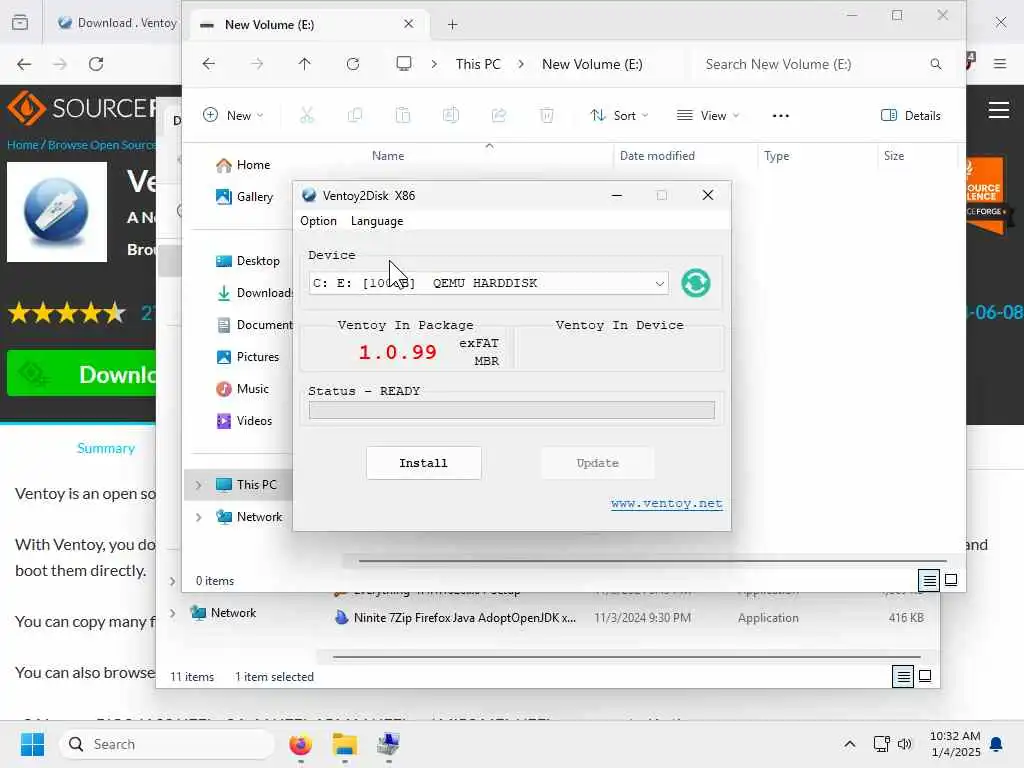Open the Windows Start menu
This screenshot has height=768, width=1024.
pyautogui.click(x=32, y=744)
